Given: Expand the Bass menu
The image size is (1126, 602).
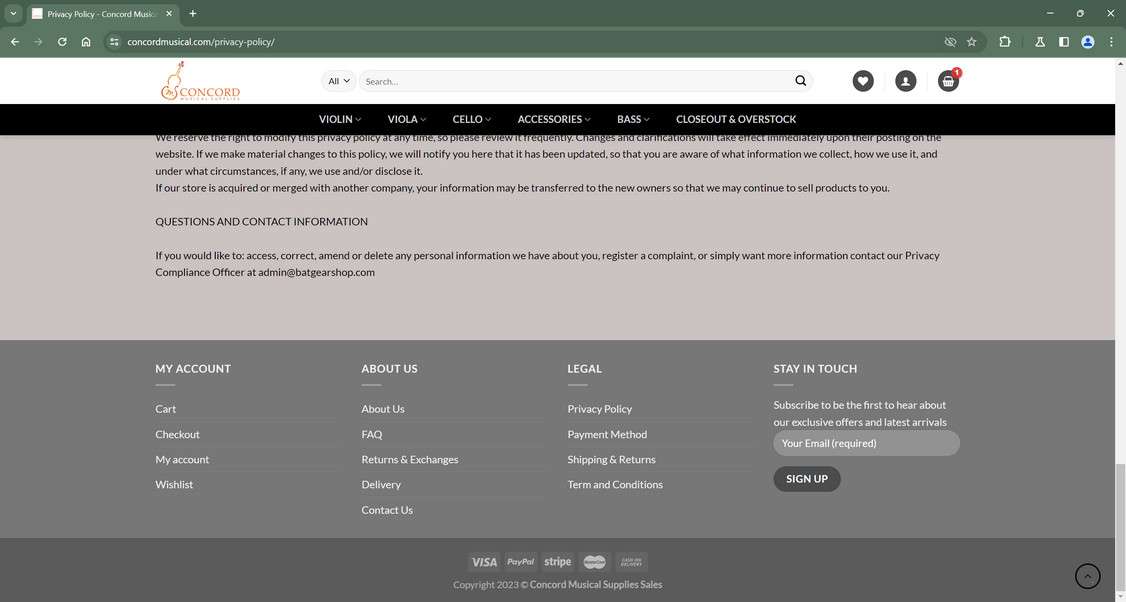Looking at the screenshot, I should 633,119.
